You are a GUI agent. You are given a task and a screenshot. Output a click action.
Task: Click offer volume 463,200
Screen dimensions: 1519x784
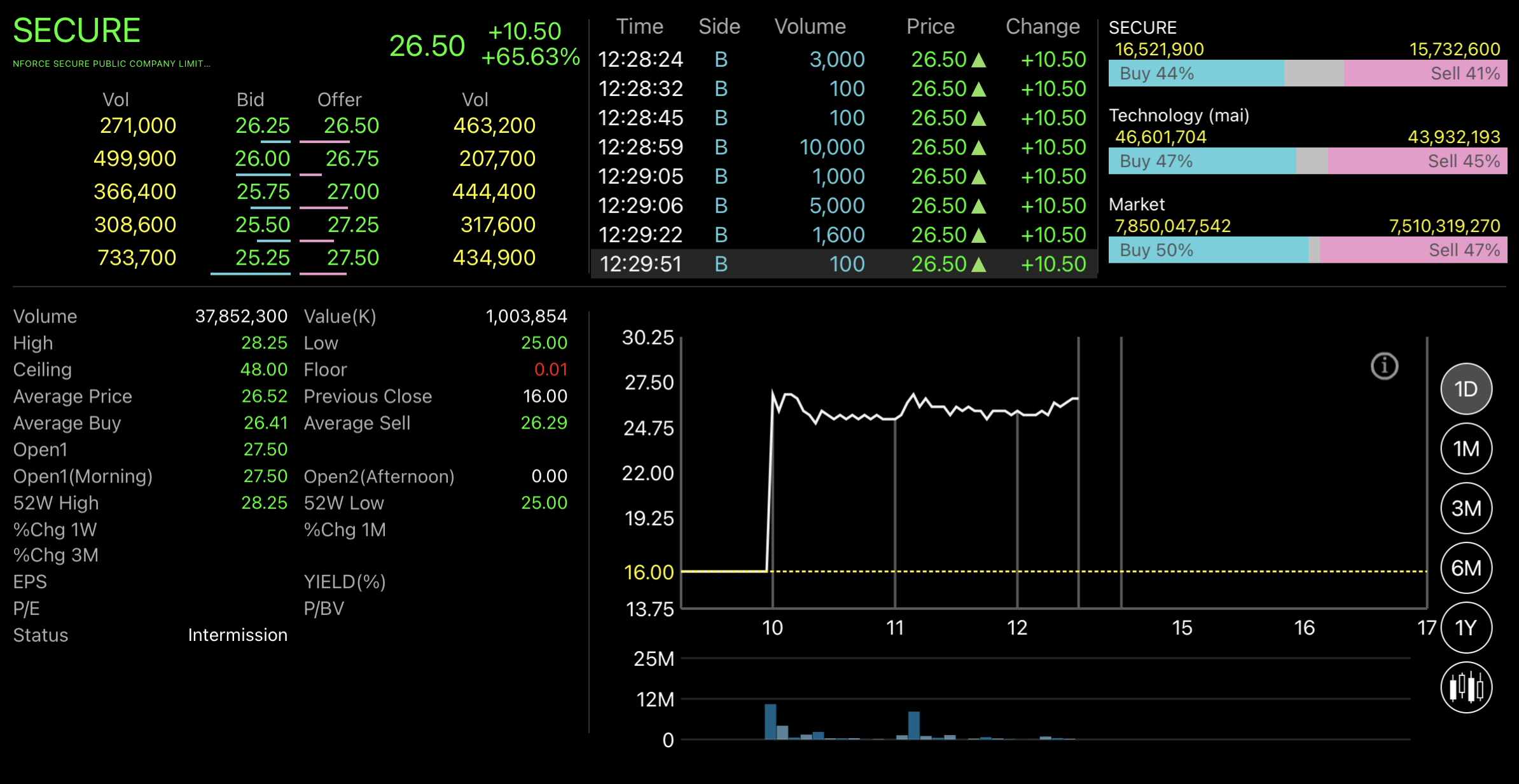494,125
